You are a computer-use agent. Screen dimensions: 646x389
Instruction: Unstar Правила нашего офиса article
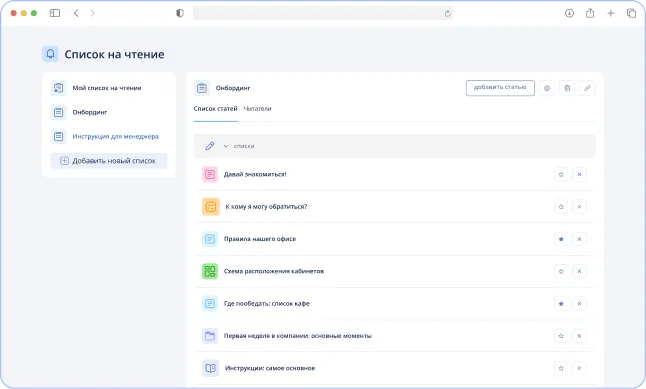(x=561, y=239)
